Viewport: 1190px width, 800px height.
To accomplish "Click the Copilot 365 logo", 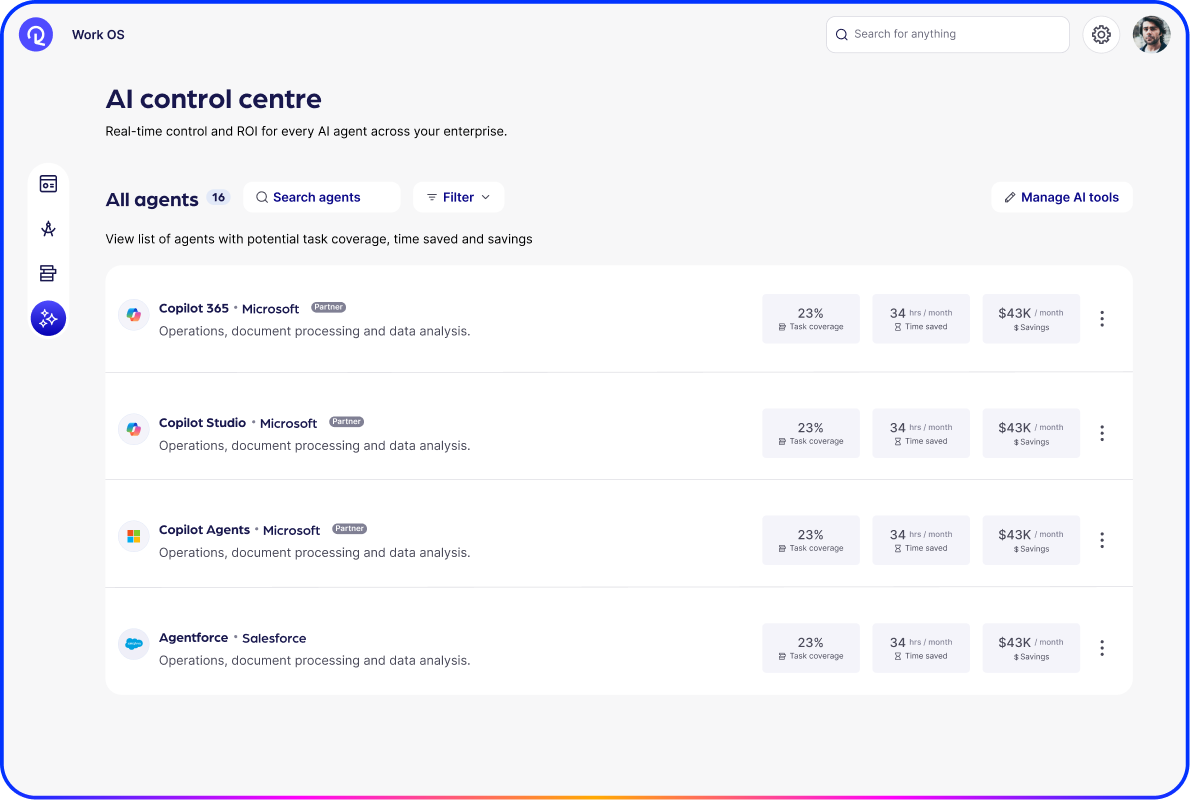I will click(x=133, y=314).
